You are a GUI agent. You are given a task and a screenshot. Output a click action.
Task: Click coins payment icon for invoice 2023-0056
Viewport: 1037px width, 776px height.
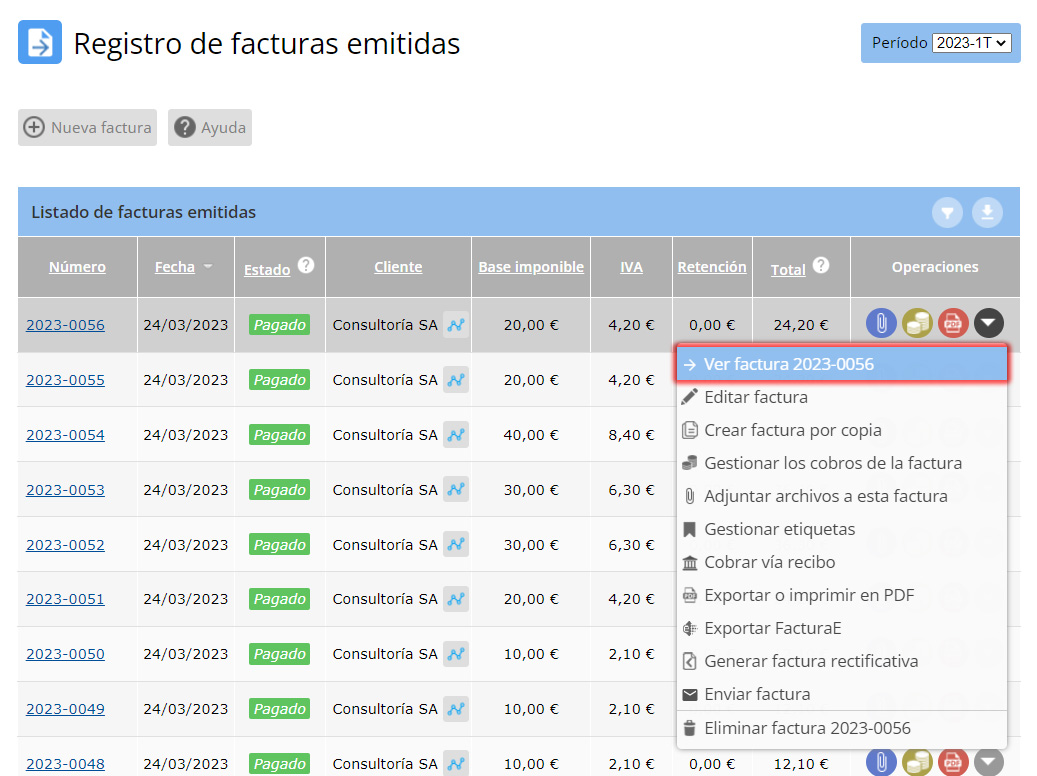click(916, 323)
